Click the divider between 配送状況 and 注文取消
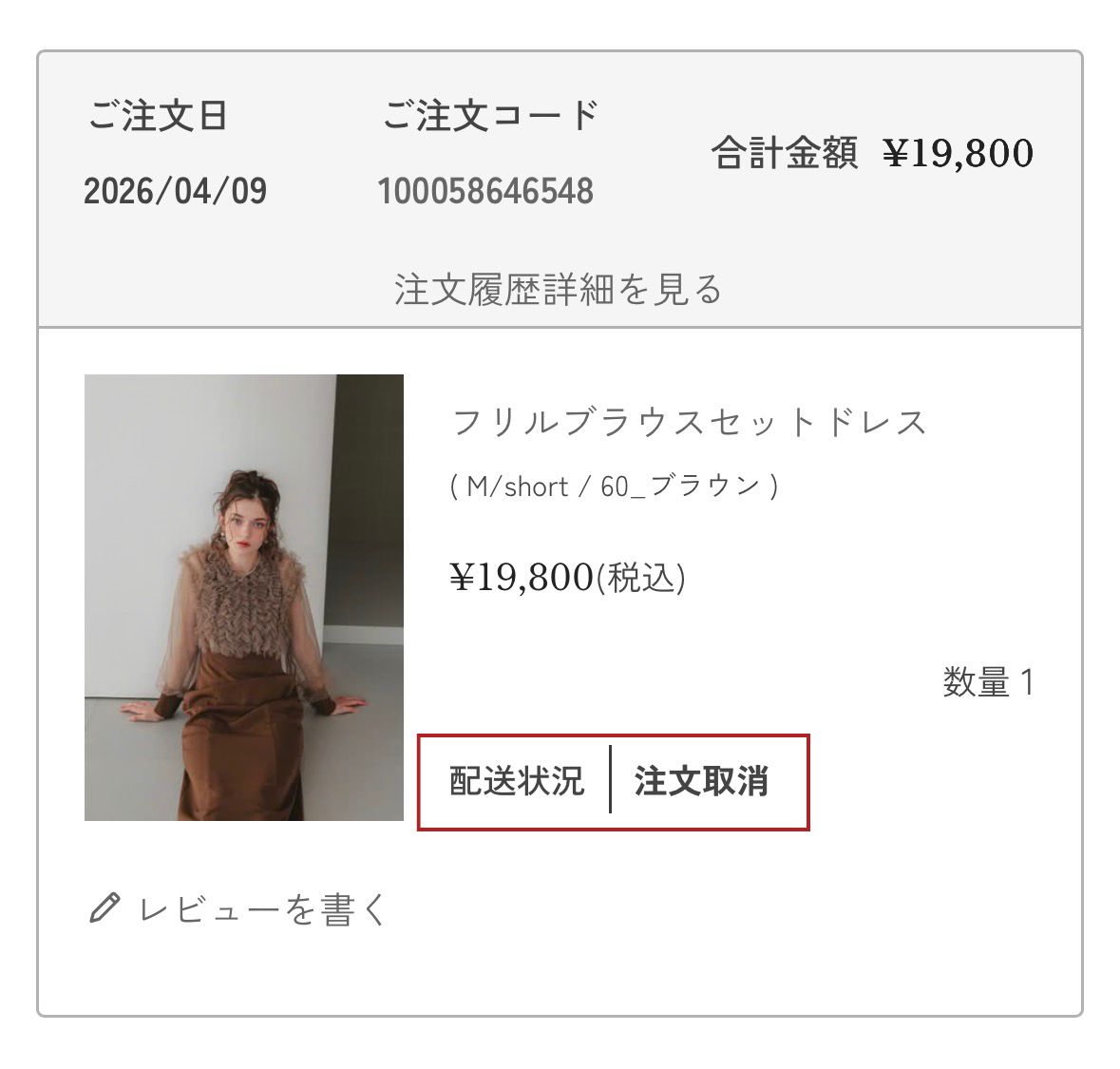Screen dimensions: 1120x1069 pos(610,779)
